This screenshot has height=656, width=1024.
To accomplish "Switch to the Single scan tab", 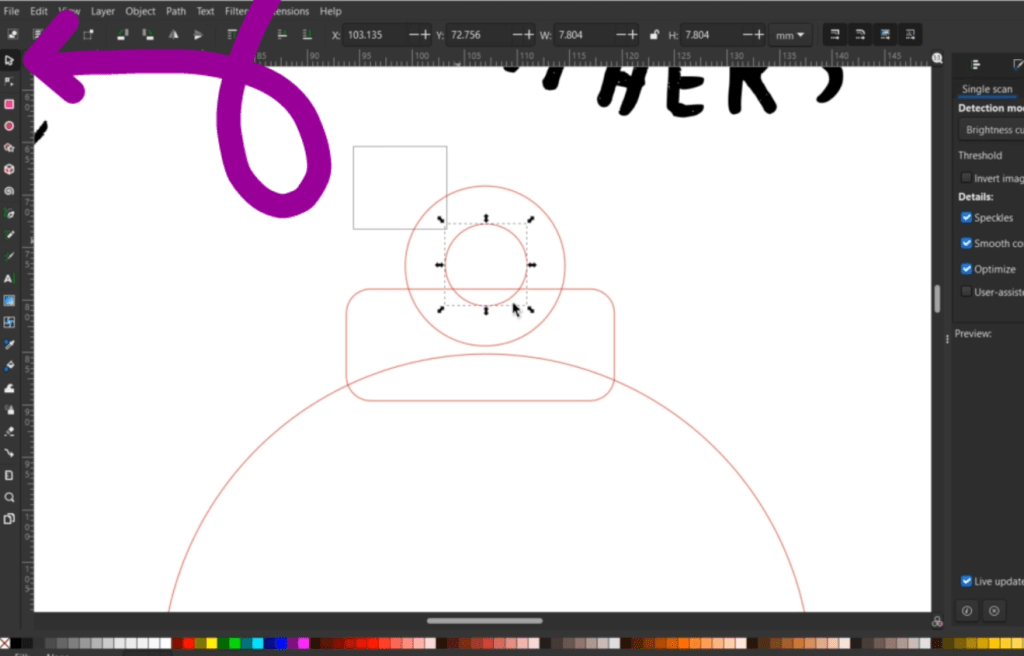I will click(986, 90).
